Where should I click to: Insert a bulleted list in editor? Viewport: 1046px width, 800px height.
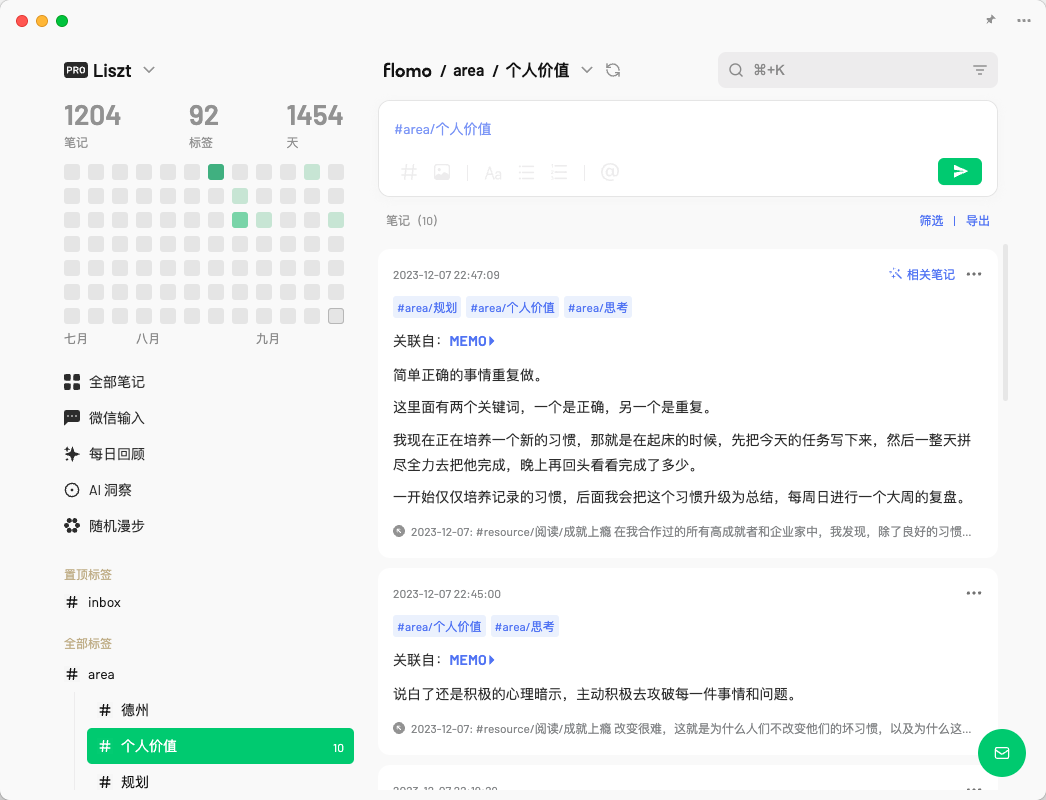click(526, 172)
